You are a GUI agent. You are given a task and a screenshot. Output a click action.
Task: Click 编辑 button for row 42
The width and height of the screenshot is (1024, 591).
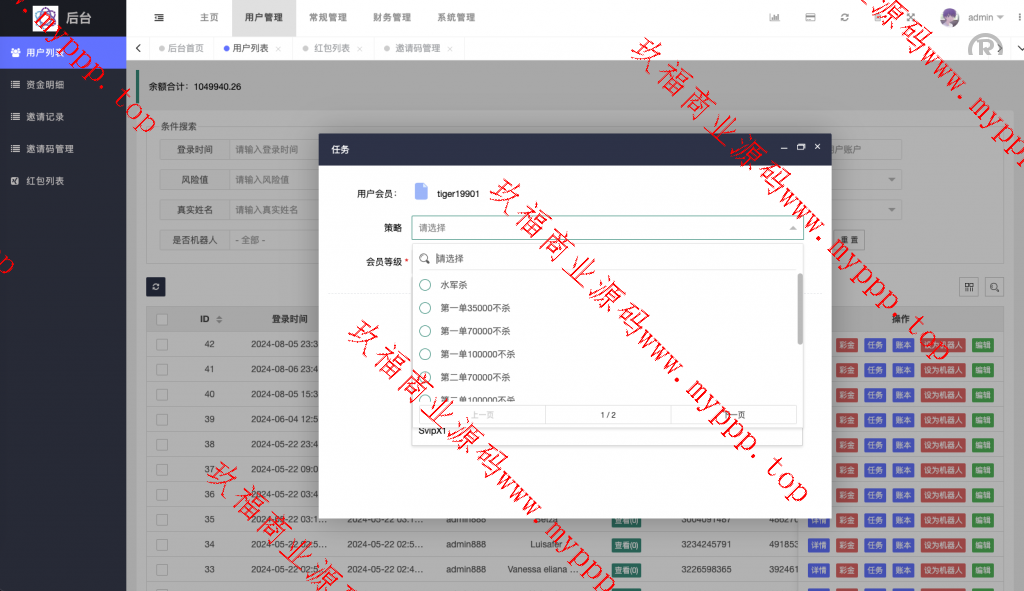(982, 344)
